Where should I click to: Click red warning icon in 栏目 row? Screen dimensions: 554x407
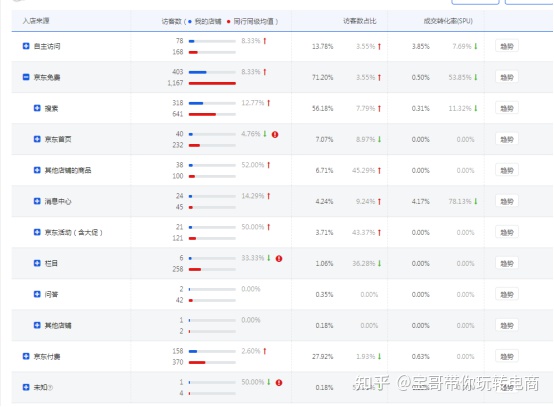(279, 259)
